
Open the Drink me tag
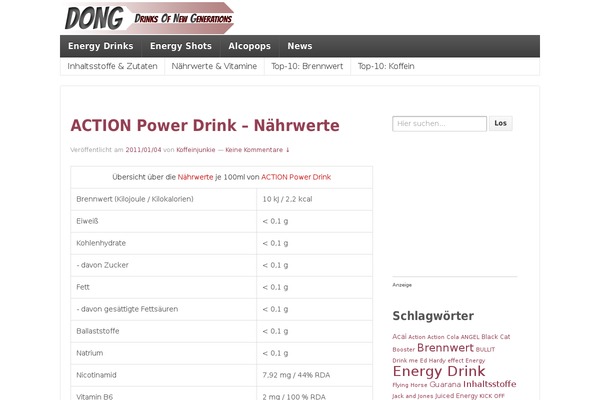pyautogui.click(x=405, y=361)
